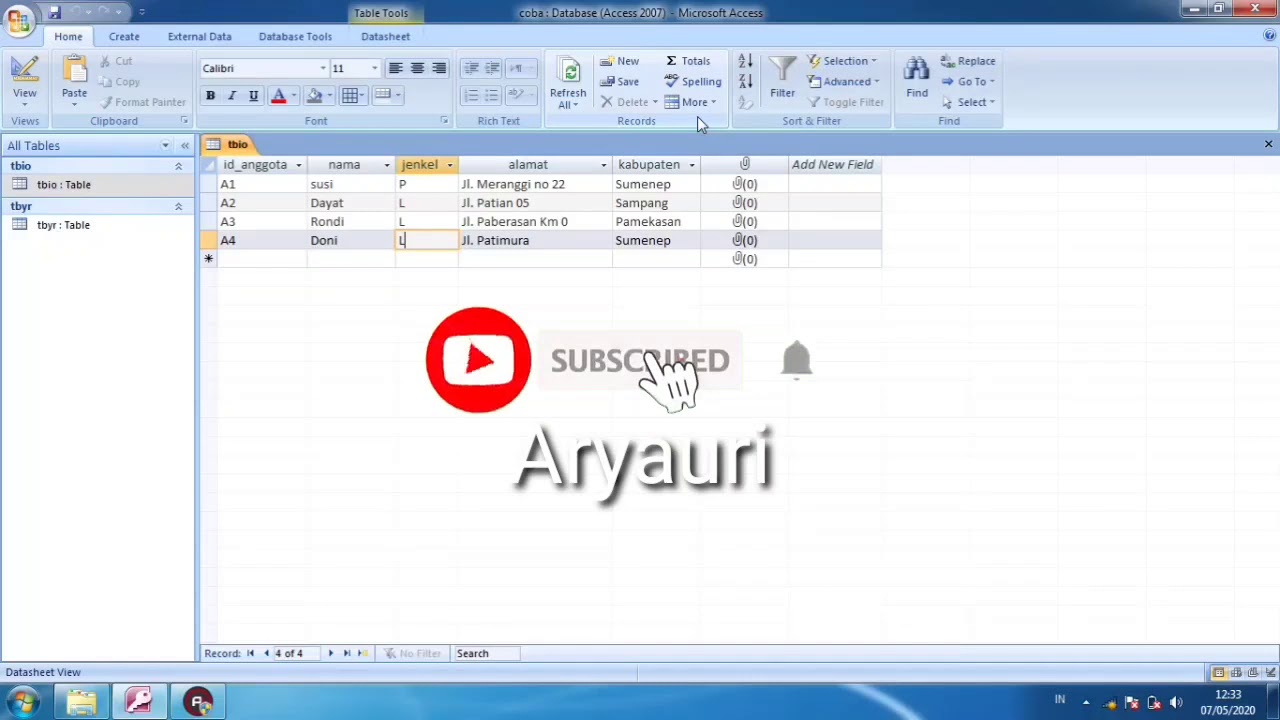This screenshot has height=720, width=1280.
Task: Open the kabupaten column filter arrow
Action: tap(692, 165)
